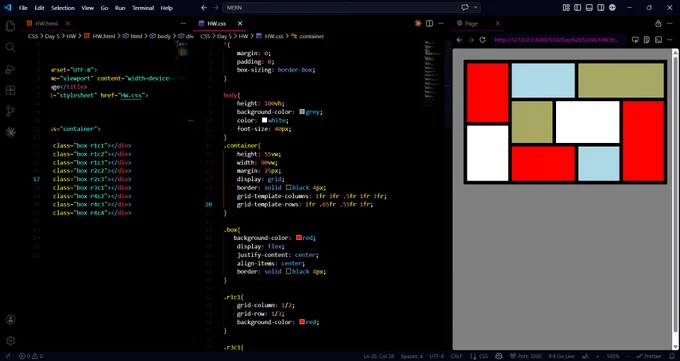This screenshot has width=680, height=361.
Task: Click the lock icon in the Page tab group
Action: [658, 23]
